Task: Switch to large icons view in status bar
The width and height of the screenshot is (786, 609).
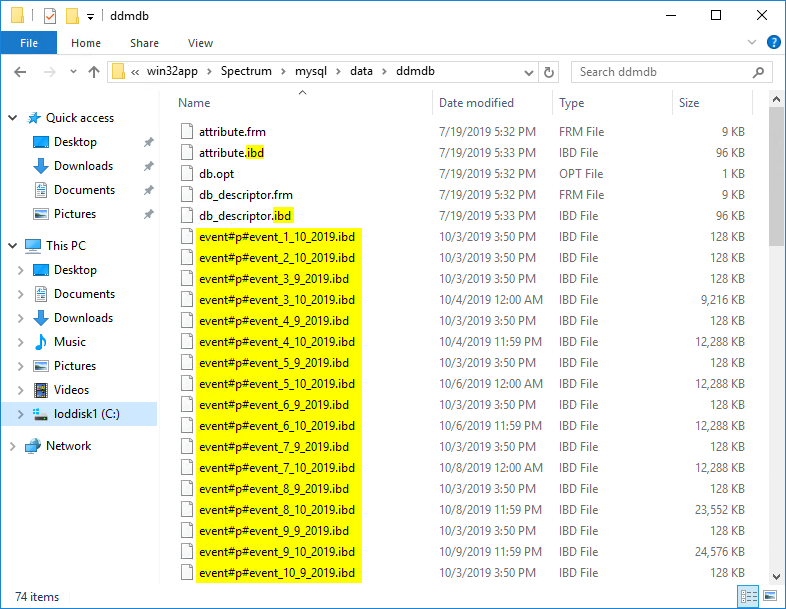Action: (x=769, y=597)
